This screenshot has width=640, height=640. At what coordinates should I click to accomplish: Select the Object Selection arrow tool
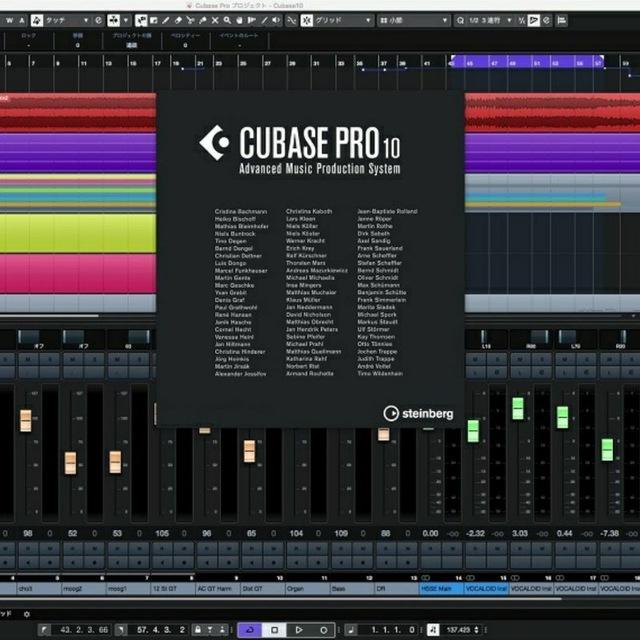click(141, 20)
